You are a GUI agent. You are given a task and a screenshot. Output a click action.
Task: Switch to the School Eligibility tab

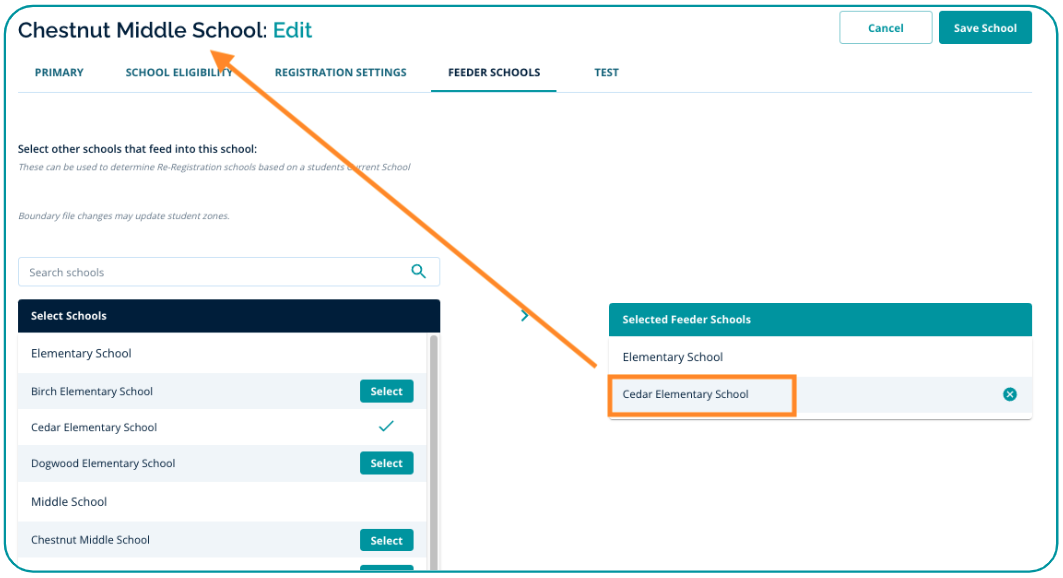(x=179, y=73)
